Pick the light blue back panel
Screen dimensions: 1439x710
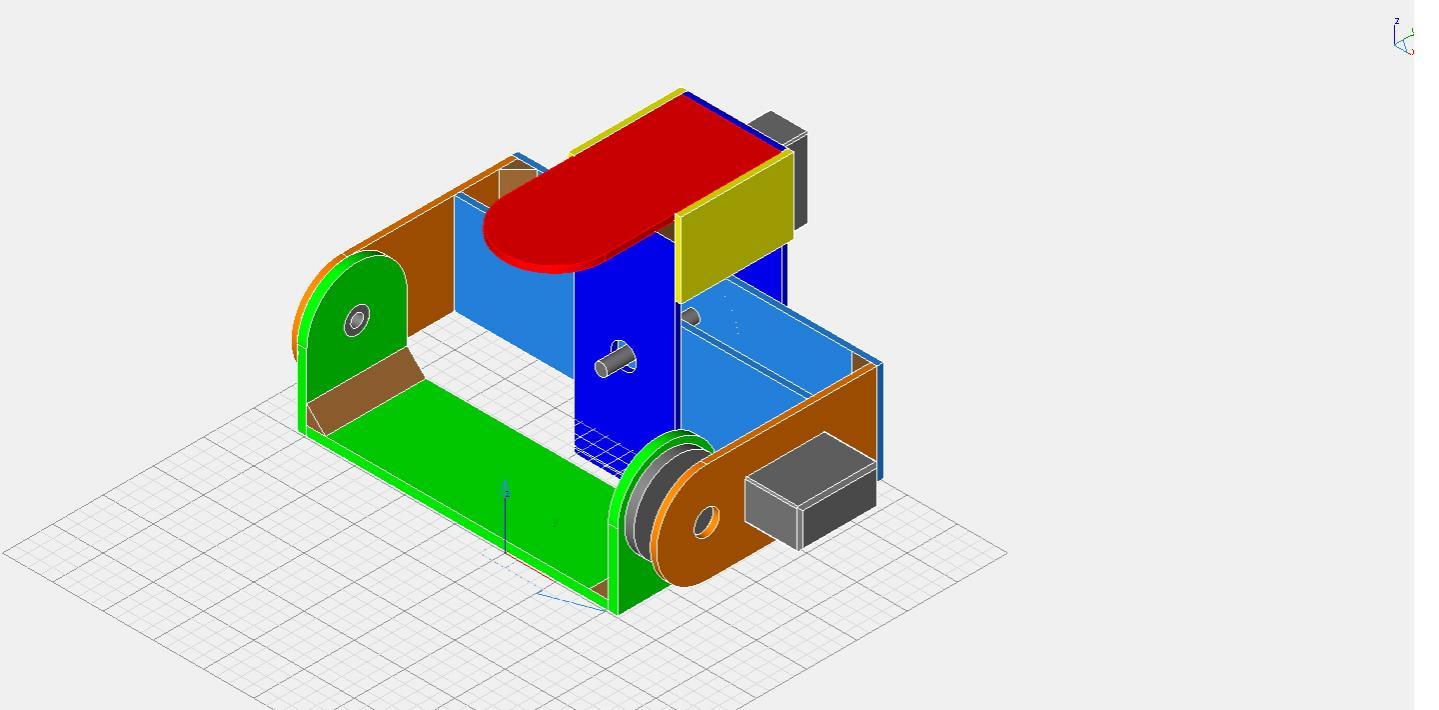(510, 290)
